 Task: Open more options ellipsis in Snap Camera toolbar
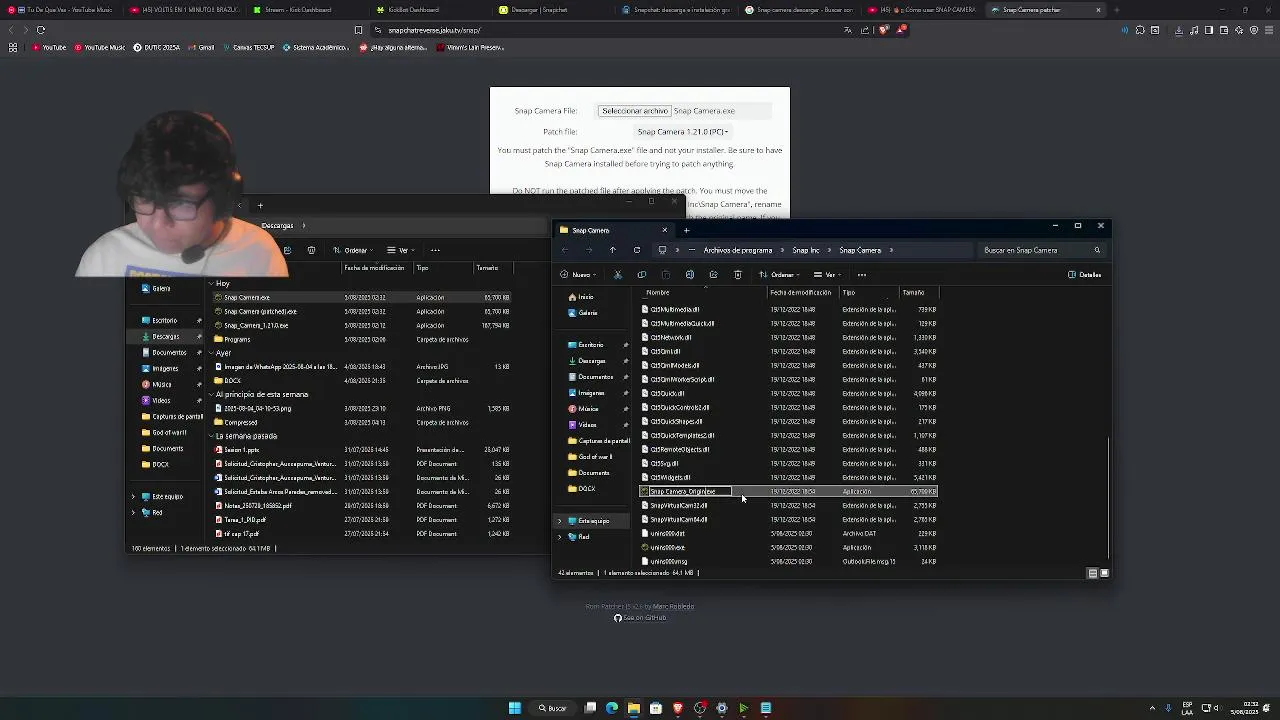pyautogui.click(x=862, y=275)
